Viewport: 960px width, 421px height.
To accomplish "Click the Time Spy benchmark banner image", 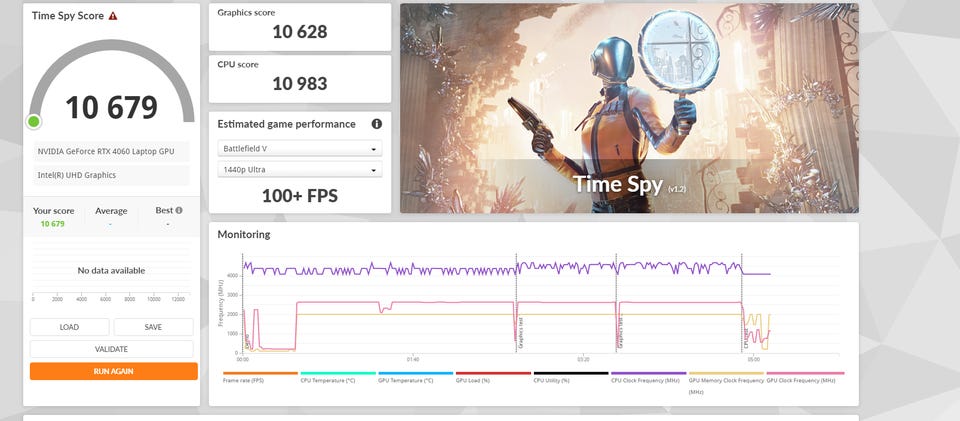I will coord(629,108).
